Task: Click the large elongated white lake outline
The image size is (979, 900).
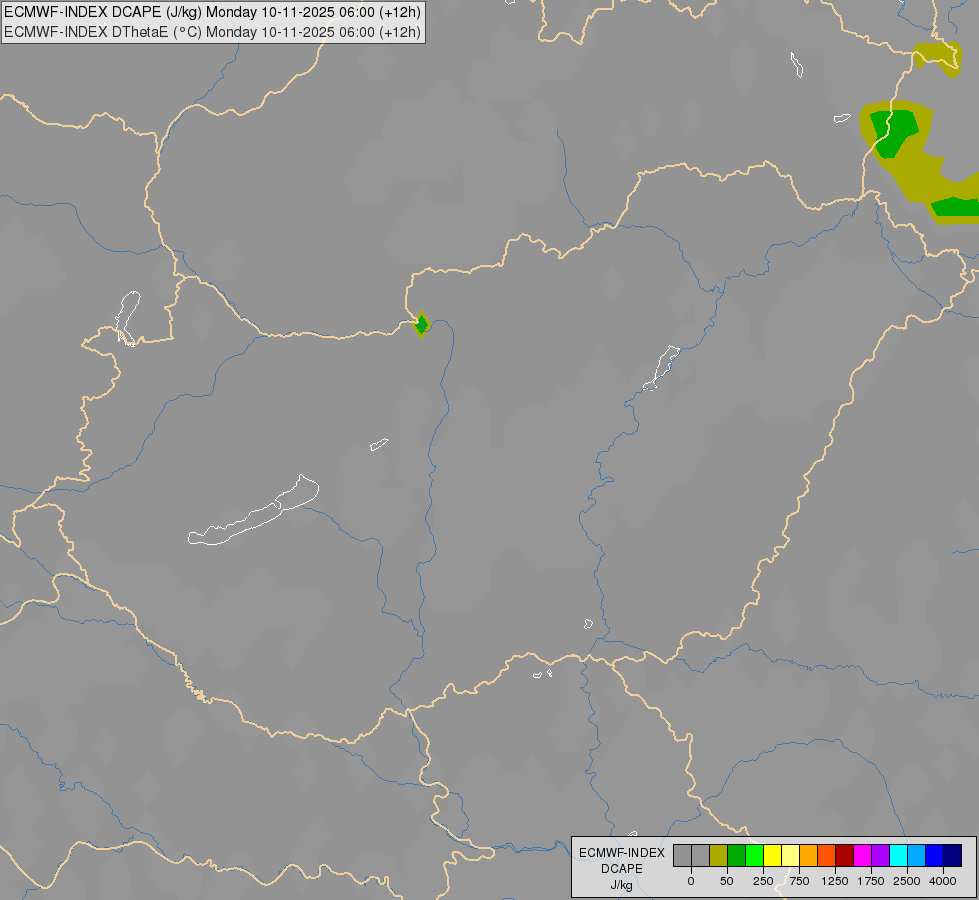Action: [253, 510]
